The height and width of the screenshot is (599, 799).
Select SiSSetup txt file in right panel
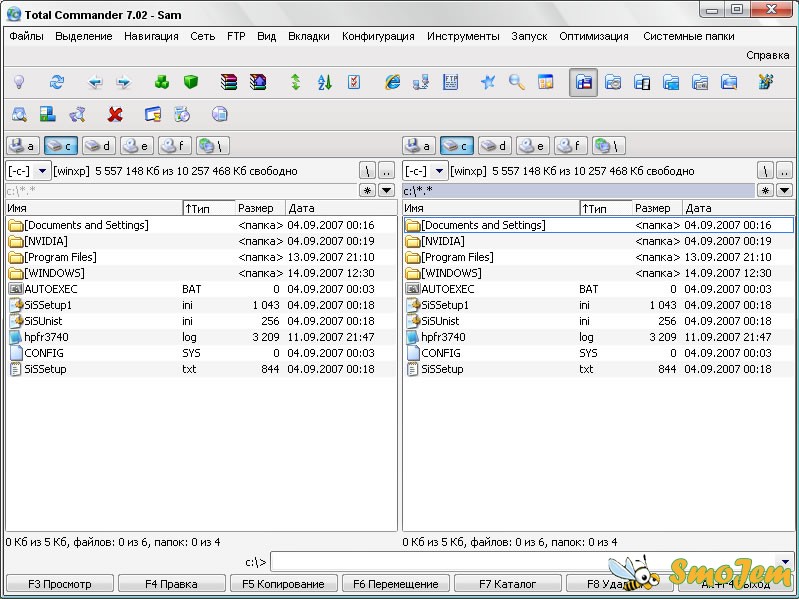pos(598,369)
